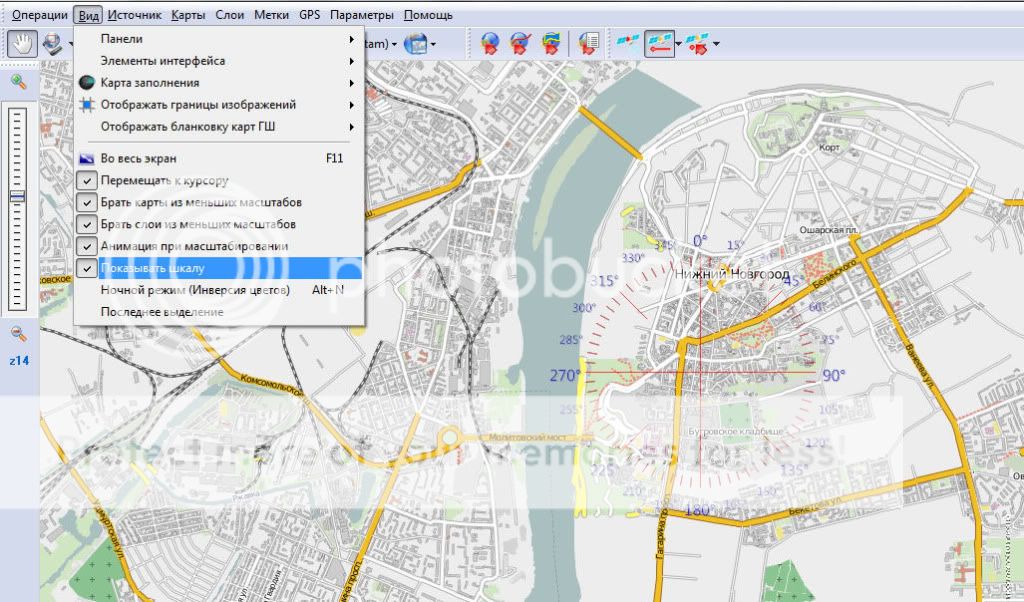
Task: Click the Комсомольская road label
Action: click(x=272, y=386)
